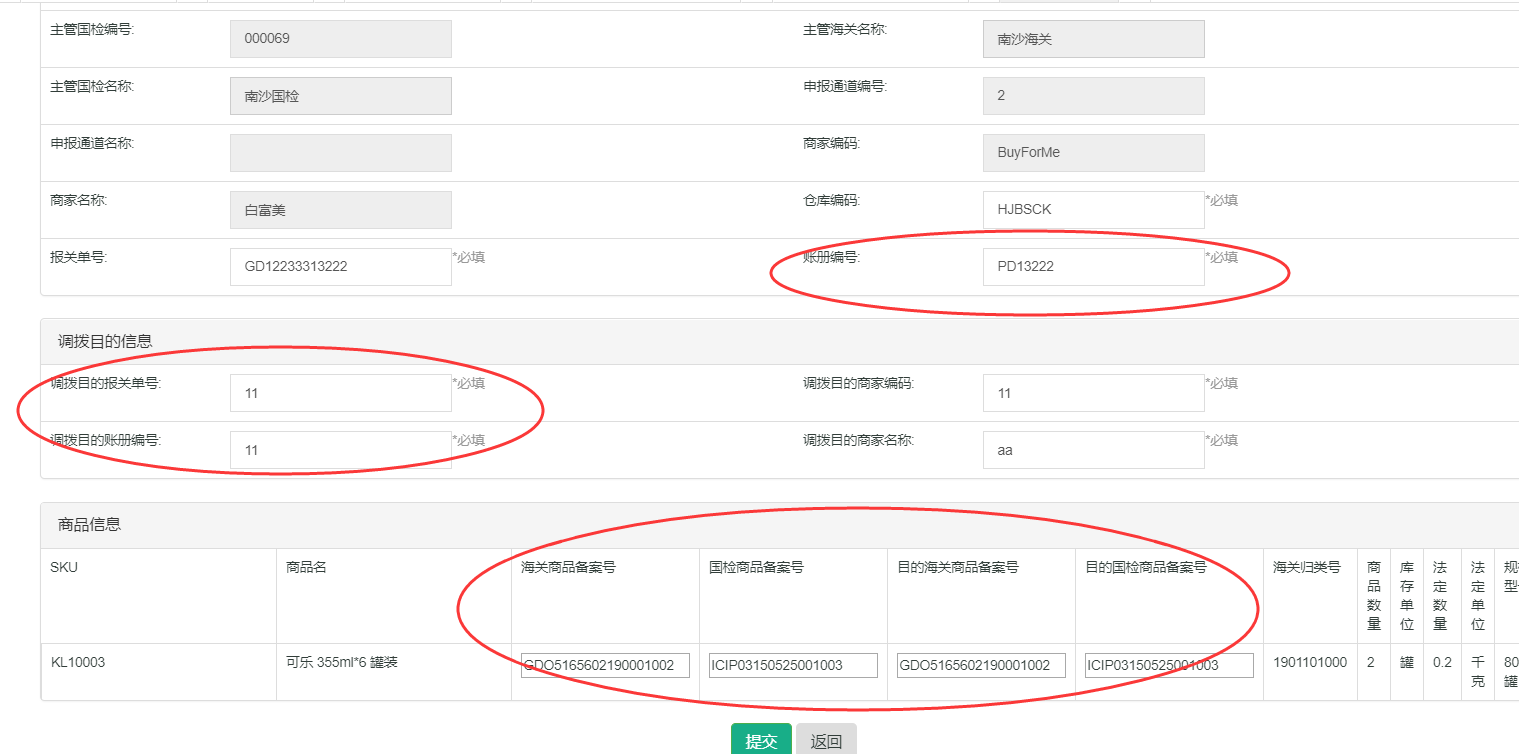This screenshot has width=1519, height=754.
Task: Click the 调拨目的报关单号 input field
Action: tap(340, 392)
